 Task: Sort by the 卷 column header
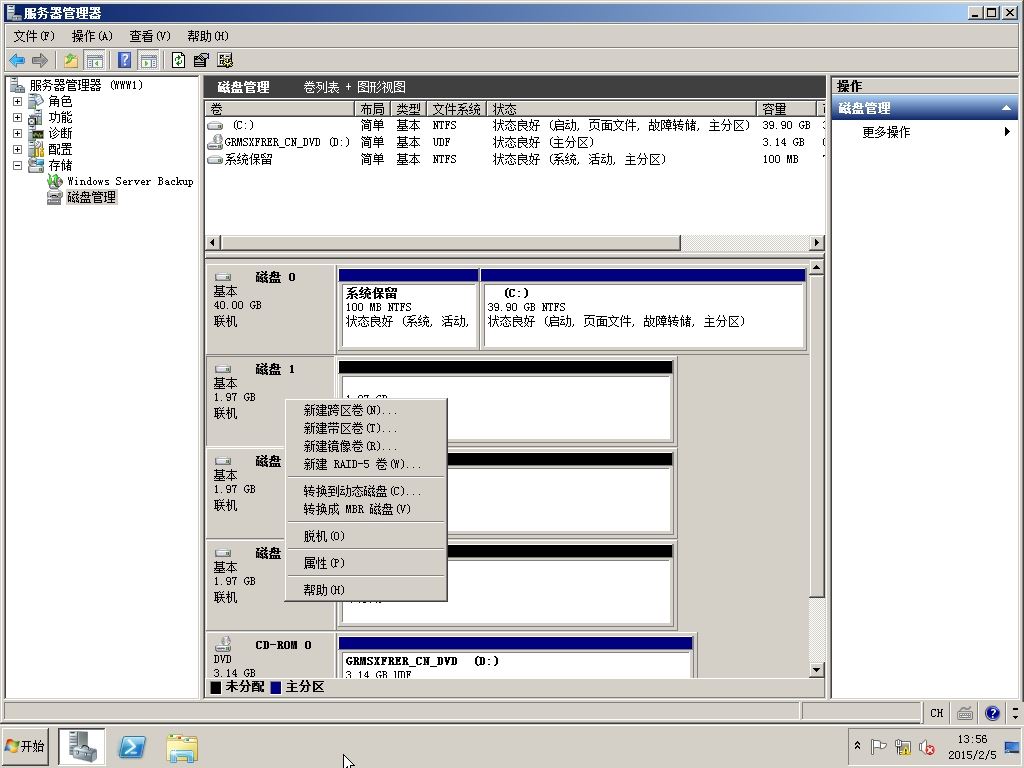point(280,109)
